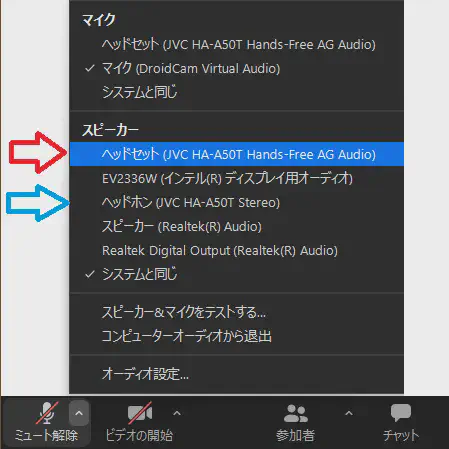Viewport: 449px width, 449px height.
Task: Select スピーカー Realtek(R) Audio output
Action: point(237,226)
